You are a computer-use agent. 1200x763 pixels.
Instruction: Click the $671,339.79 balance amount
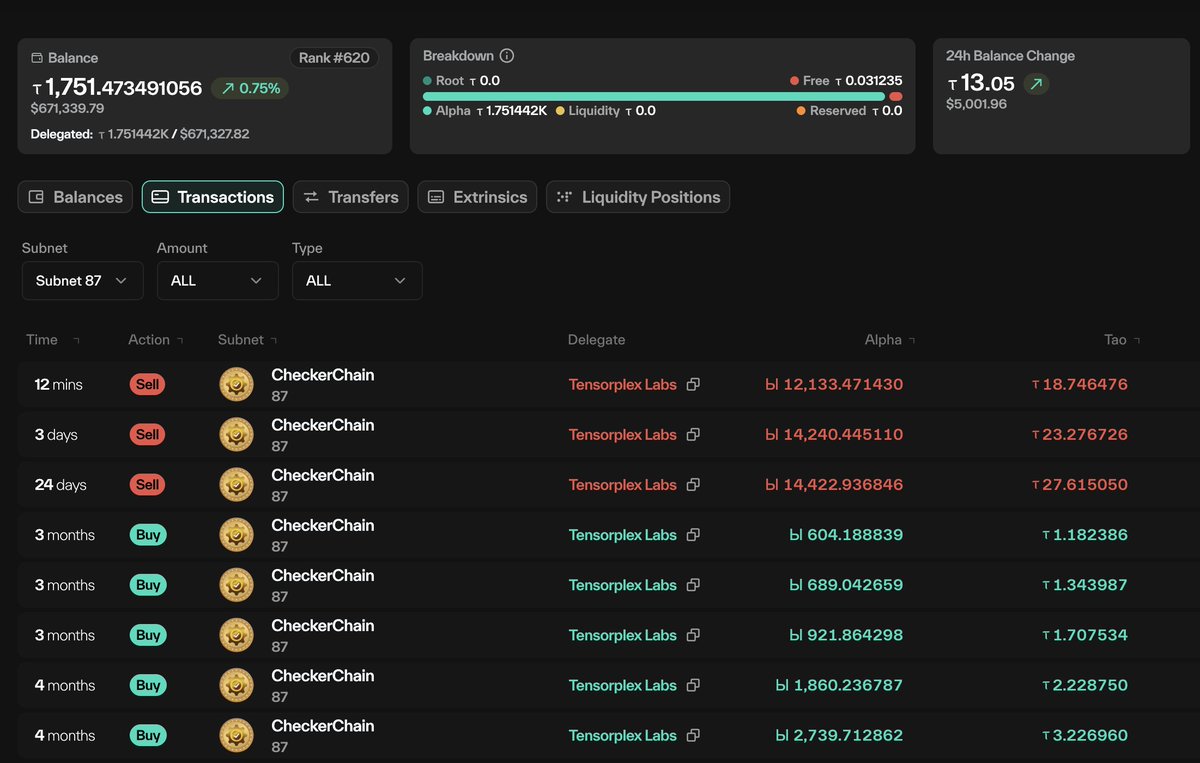[x=67, y=108]
